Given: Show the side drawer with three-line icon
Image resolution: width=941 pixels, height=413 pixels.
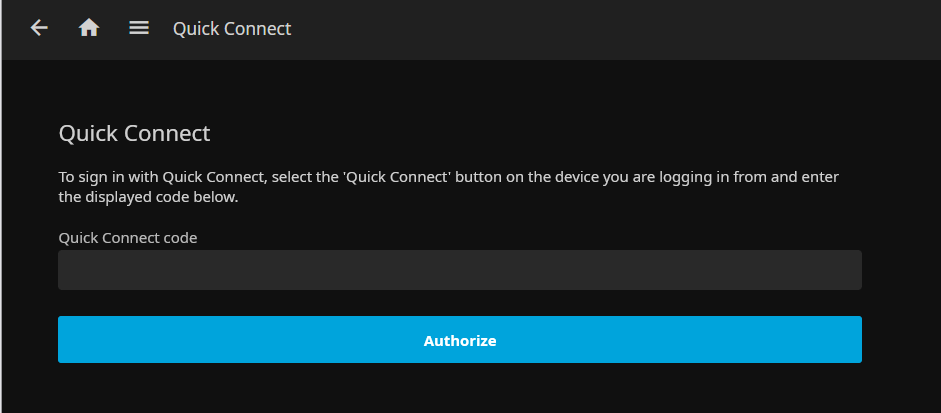Looking at the screenshot, I should [139, 28].
